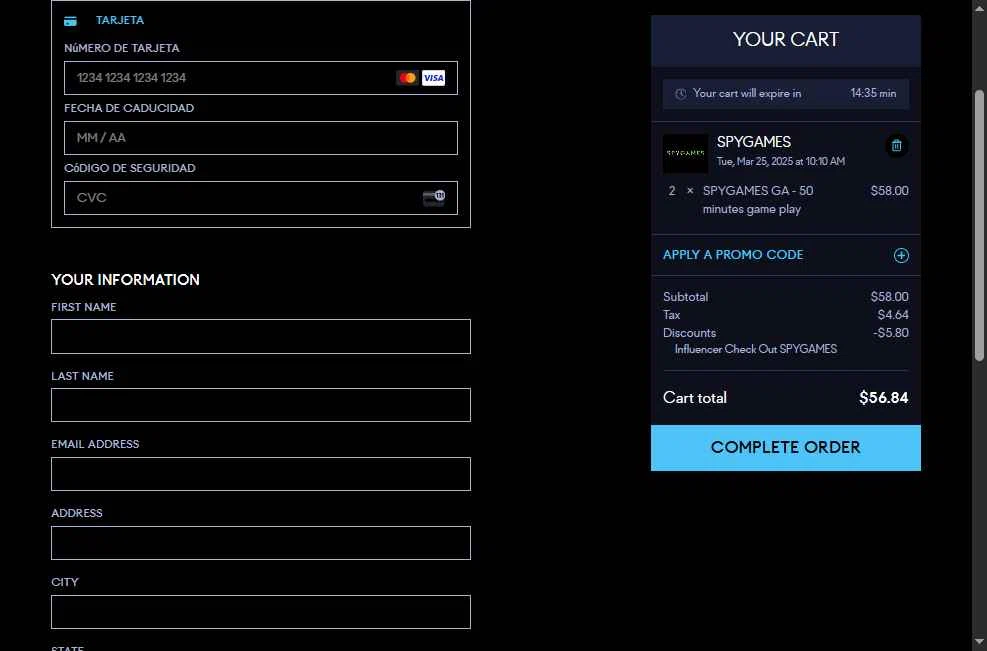Click the cart expiry clock icon
Screen dimensions: 987x651
click(680, 94)
